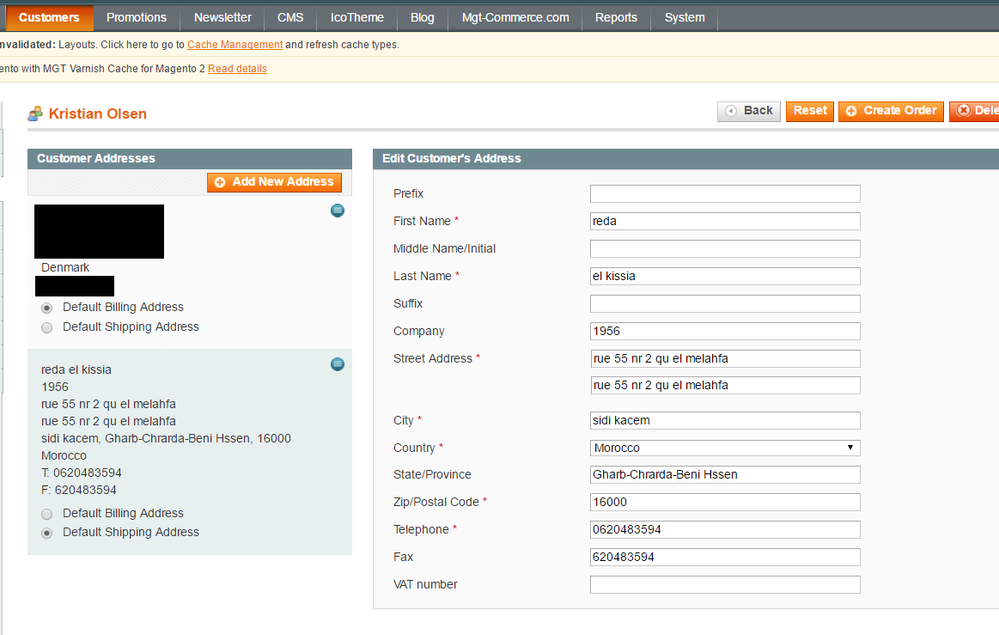999x635 pixels.
Task: Focus the First Name field containing reda
Action: point(724,221)
